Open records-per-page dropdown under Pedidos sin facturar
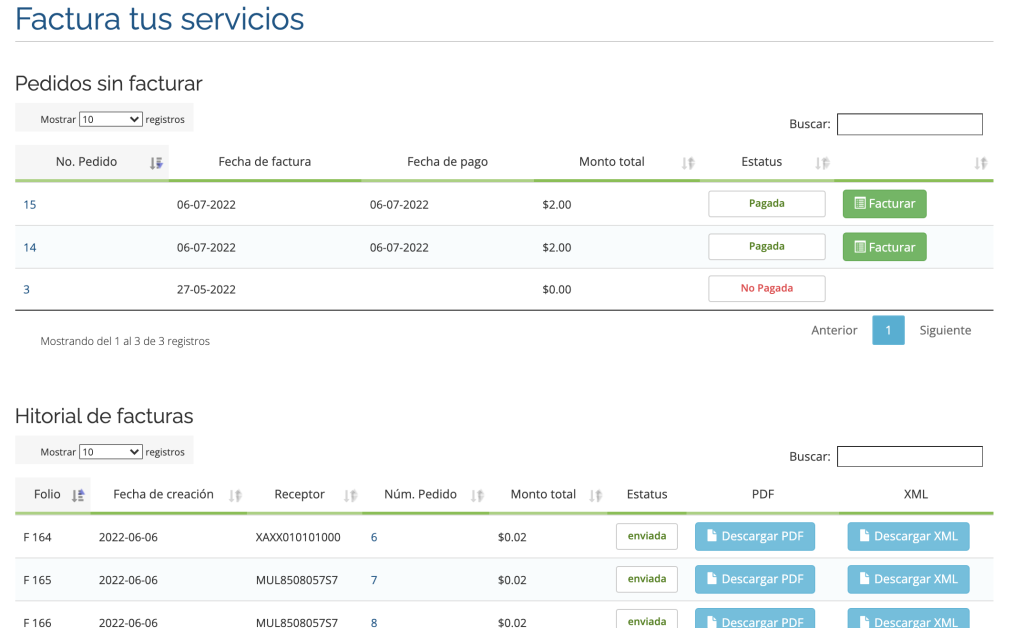The height and width of the screenshot is (628, 1024). click(110, 119)
